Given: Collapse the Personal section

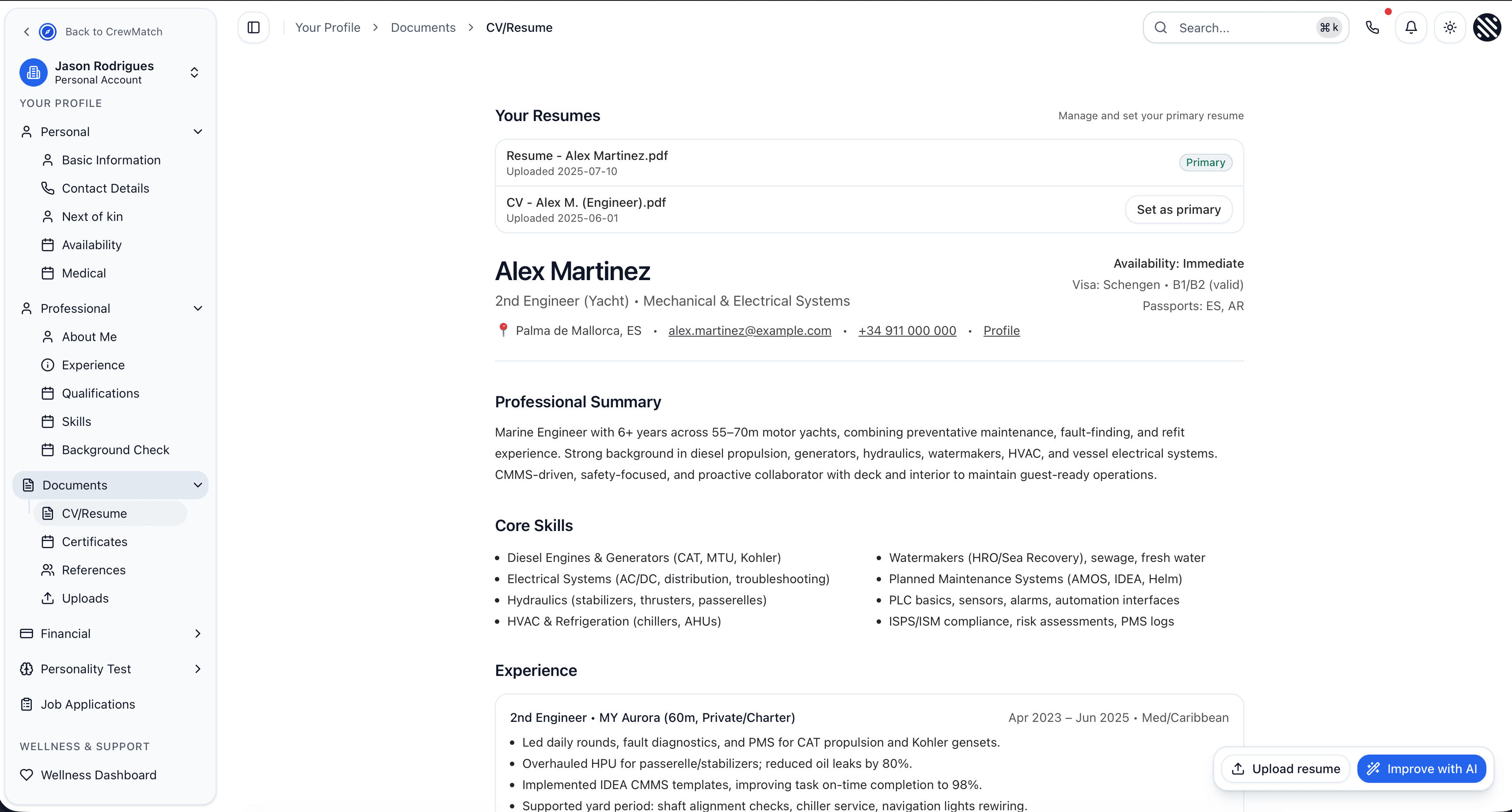Looking at the screenshot, I should click(x=198, y=132).
